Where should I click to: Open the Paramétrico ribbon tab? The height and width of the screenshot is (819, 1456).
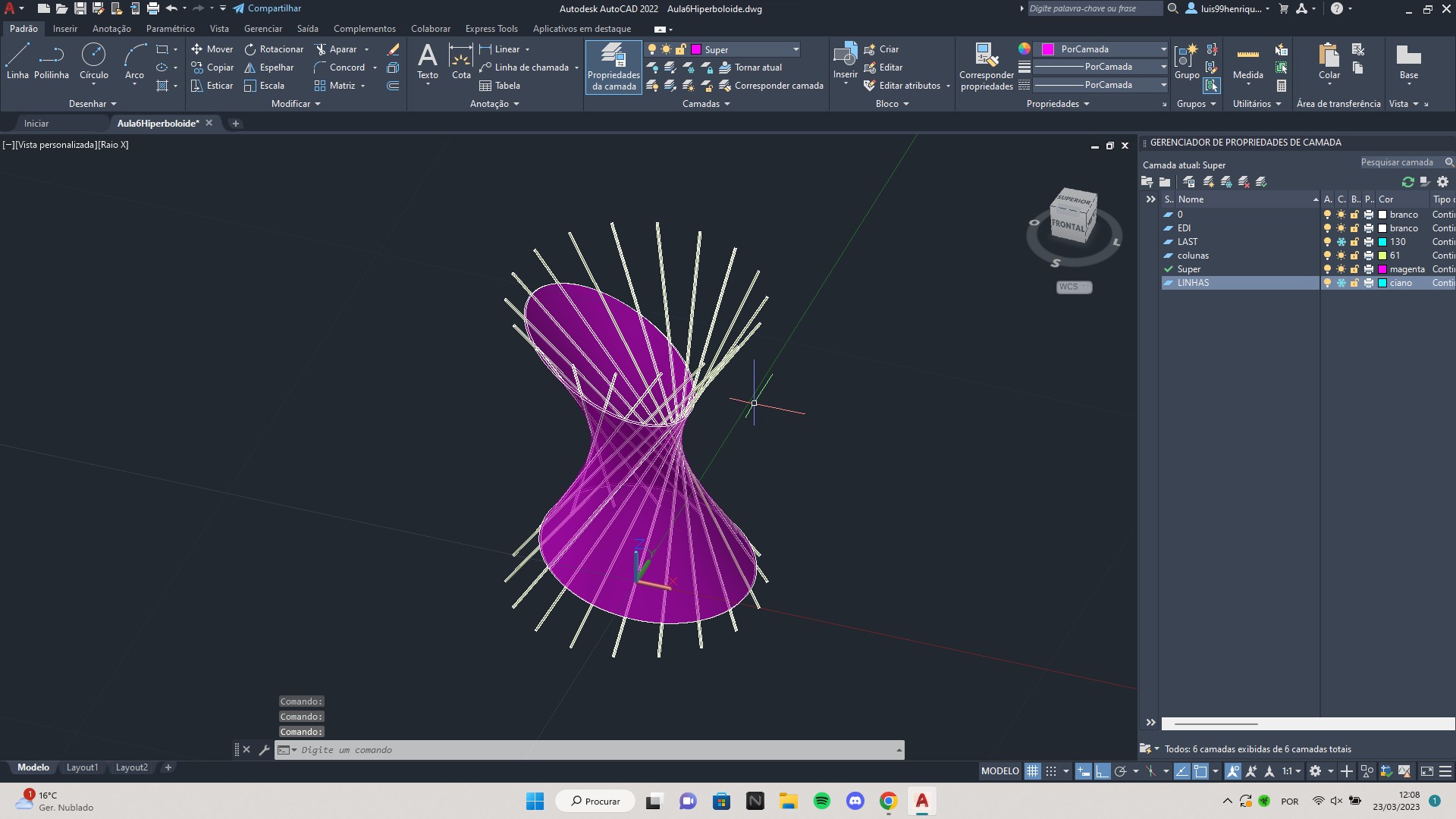point(170,29)
